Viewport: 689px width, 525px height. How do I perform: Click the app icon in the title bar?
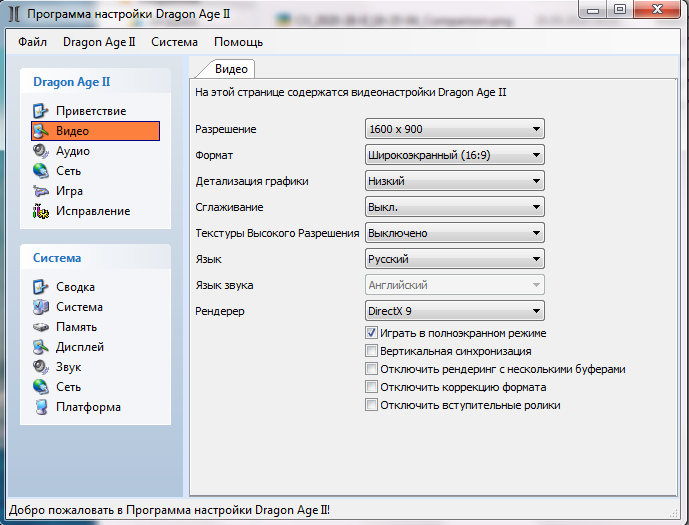pyautogui.click(x=14, y=14)
